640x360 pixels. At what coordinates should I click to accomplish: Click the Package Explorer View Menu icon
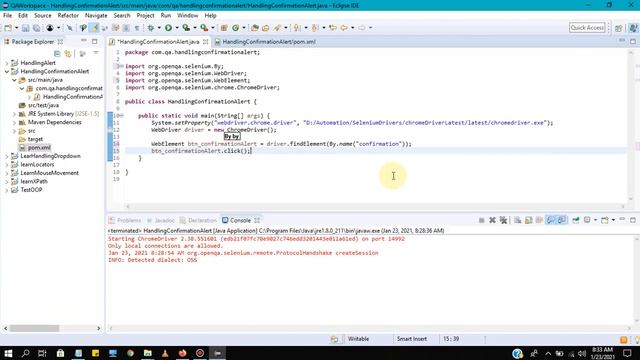click(x=96, y=53)
